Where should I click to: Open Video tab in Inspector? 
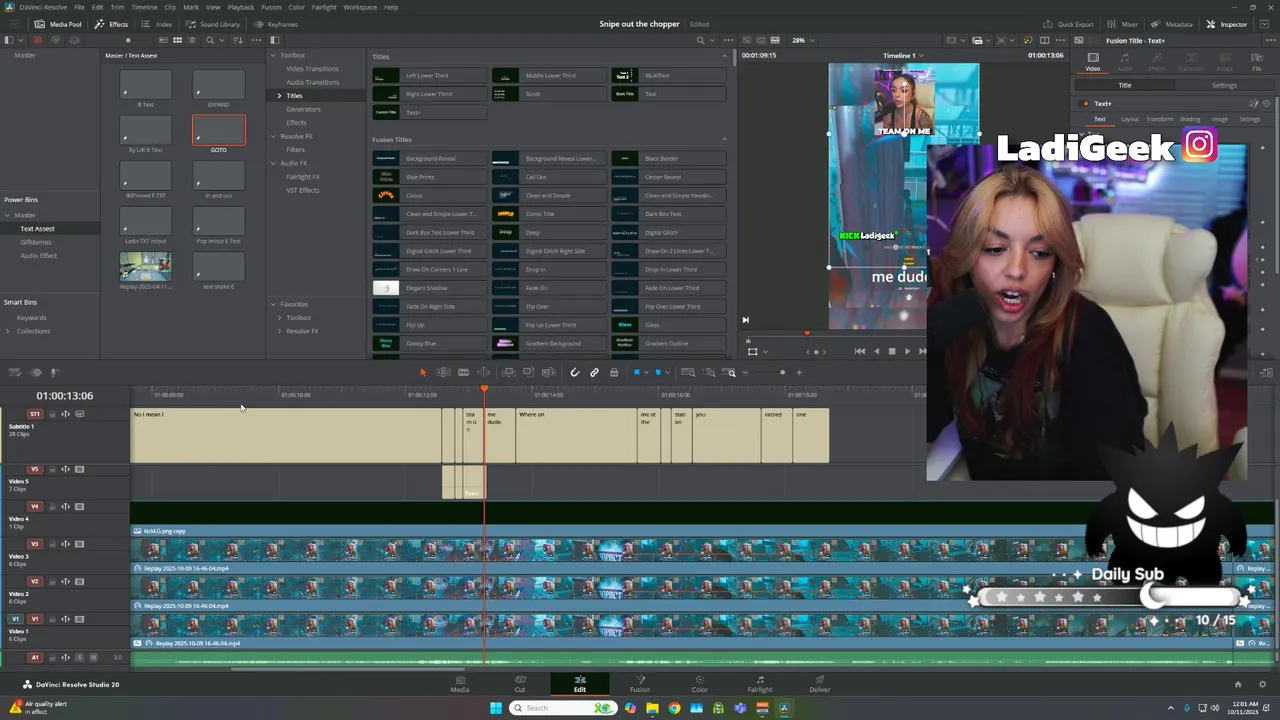pyautogui.click(x=1093, y=60)
